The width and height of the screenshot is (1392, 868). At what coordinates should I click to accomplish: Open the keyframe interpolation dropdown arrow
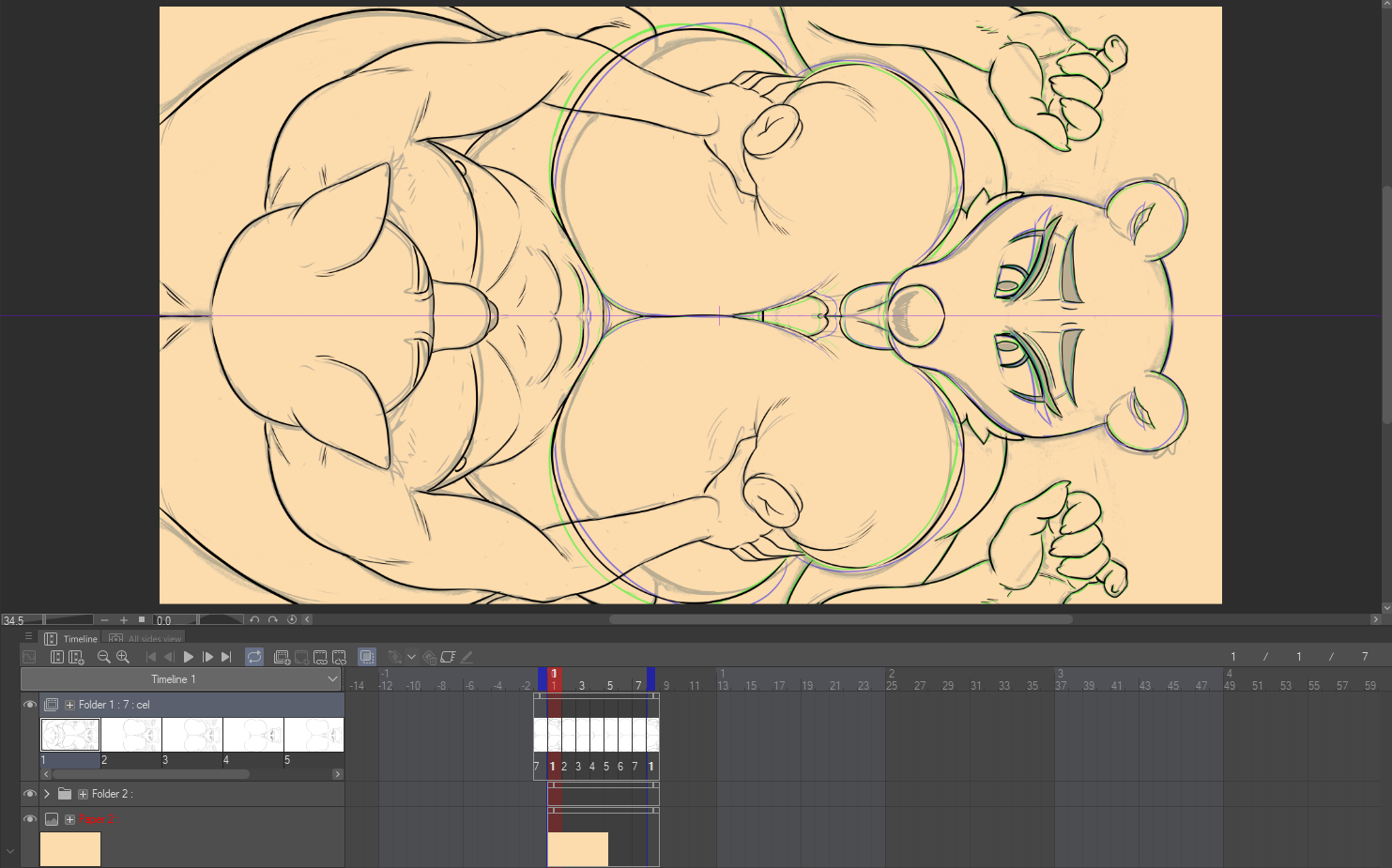[411, 657]
